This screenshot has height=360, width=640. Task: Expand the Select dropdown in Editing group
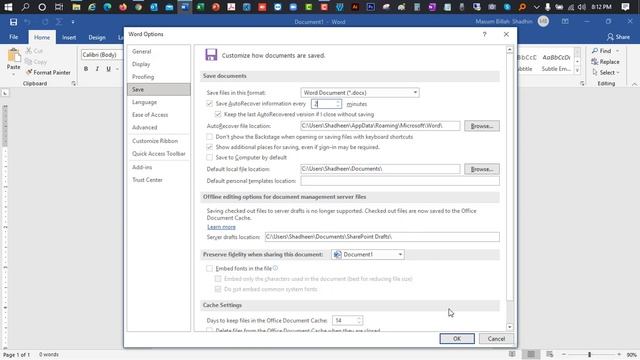point(619,73)
